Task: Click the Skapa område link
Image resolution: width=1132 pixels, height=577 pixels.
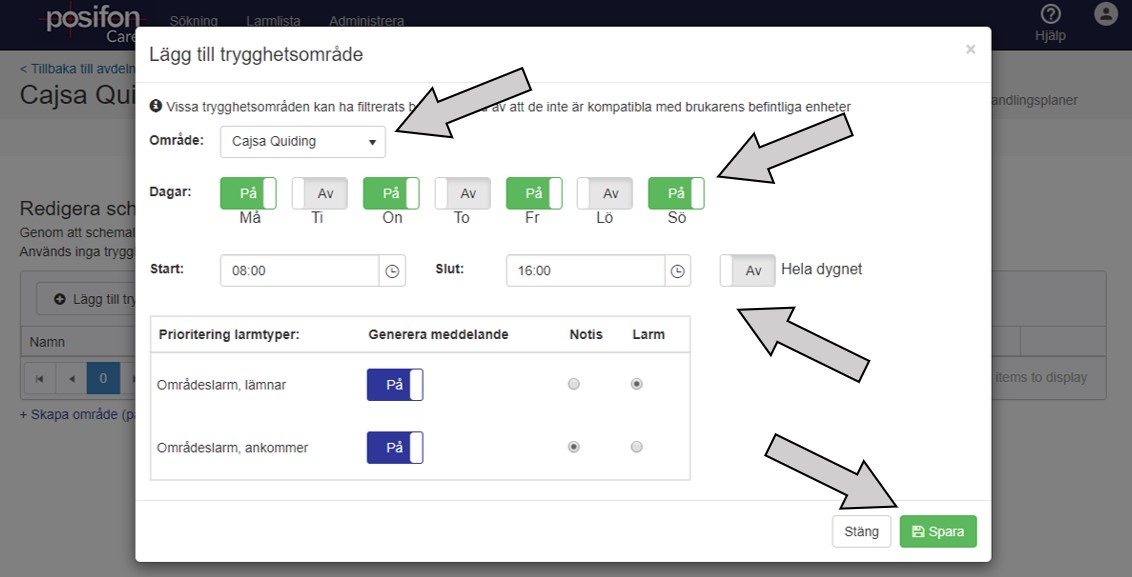Action: click(x=78, y=415)
